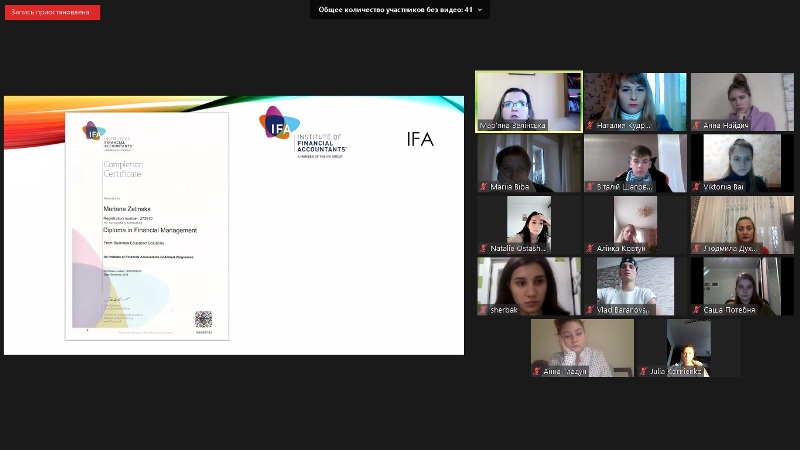Viewport: 800px width, 450px height.
Task: Click muted mic icon beside Віталій Шапов...
Action: tap(590, 187)
